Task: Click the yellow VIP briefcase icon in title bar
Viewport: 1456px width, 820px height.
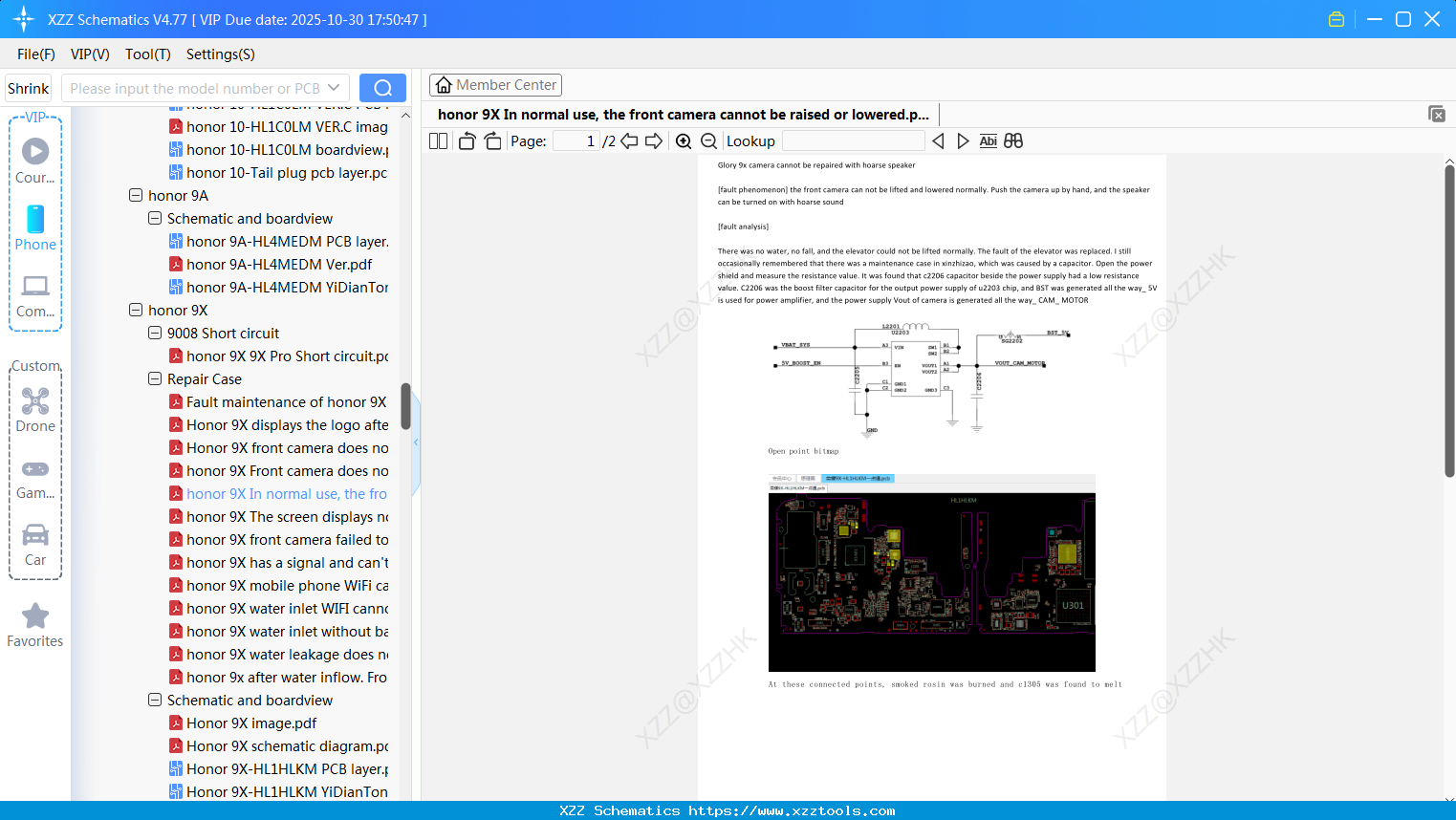Action: point(1336,19)
